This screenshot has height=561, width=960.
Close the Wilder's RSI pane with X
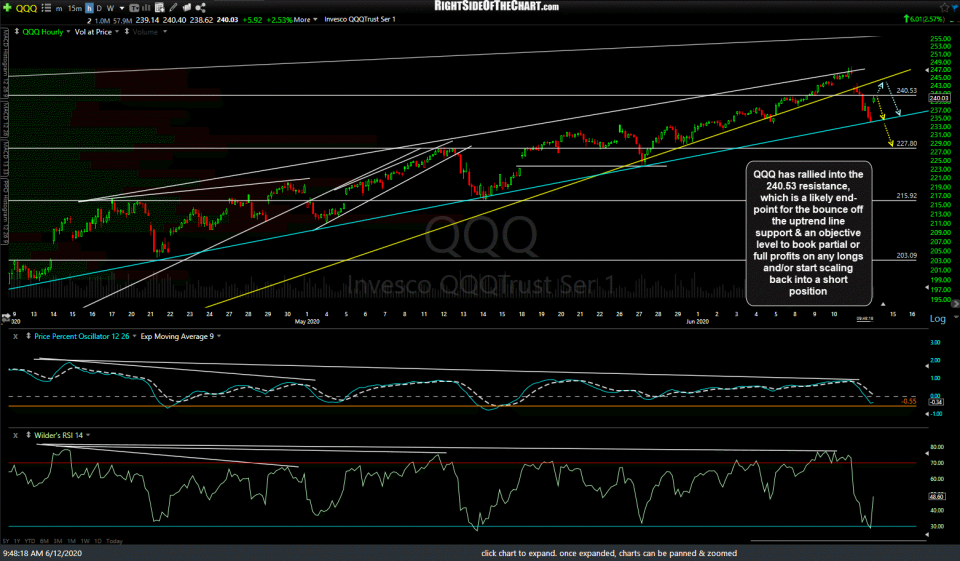(15, 435)
